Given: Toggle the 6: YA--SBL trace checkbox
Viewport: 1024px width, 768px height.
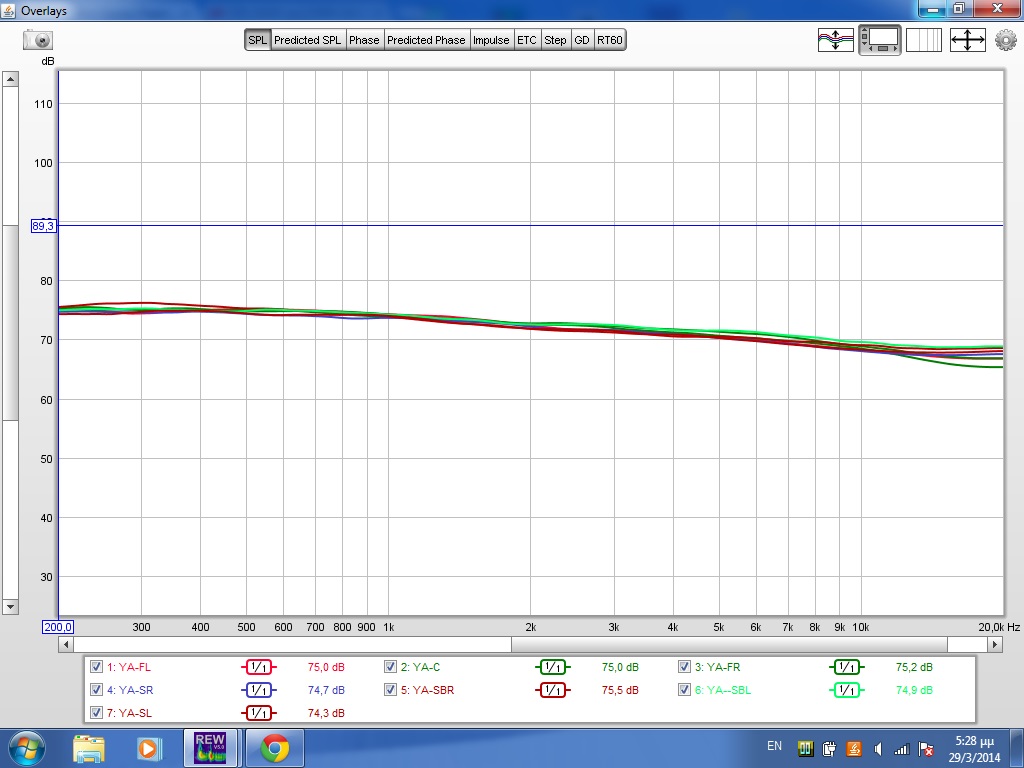Looking at the screenshot, I should (x=684, y=690).
